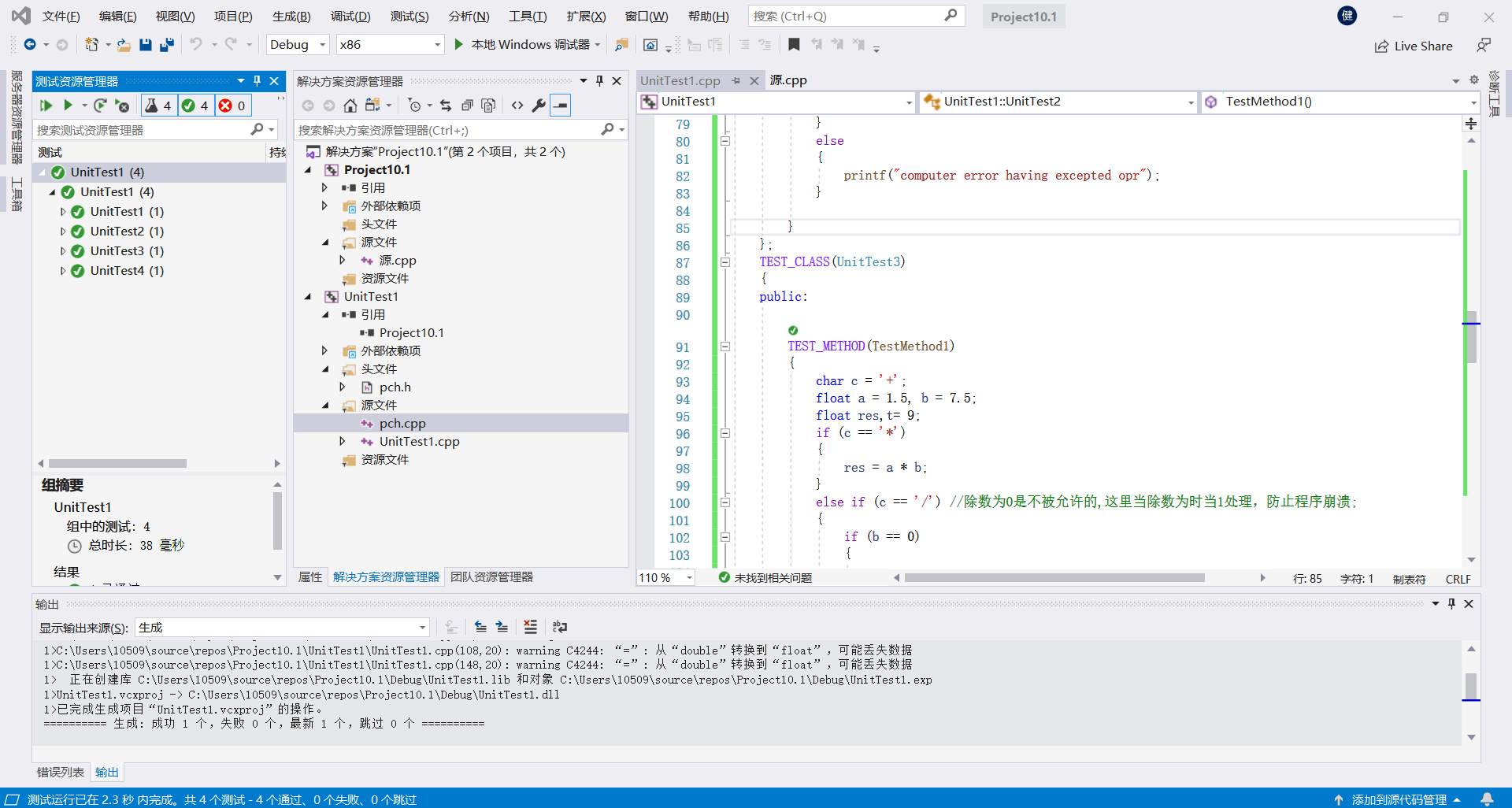Click the feedback icon near Live Share

1484,46
